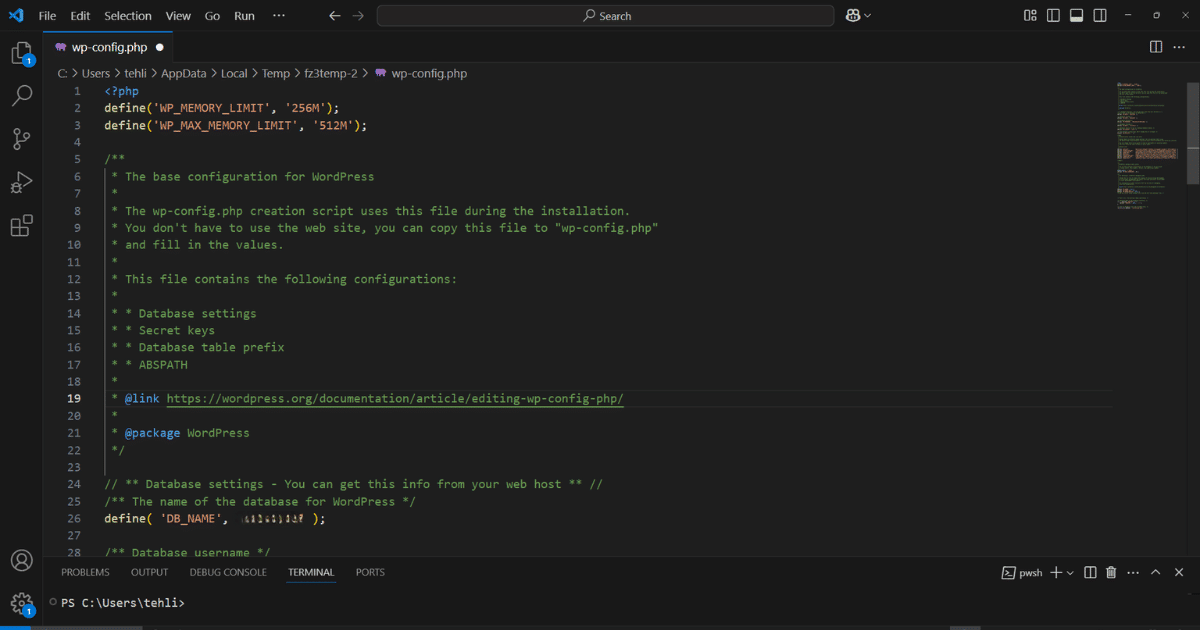Open the Copilot chat icon
The image size is (1200, 630).
pyautogui.click(x=852, y=16)
